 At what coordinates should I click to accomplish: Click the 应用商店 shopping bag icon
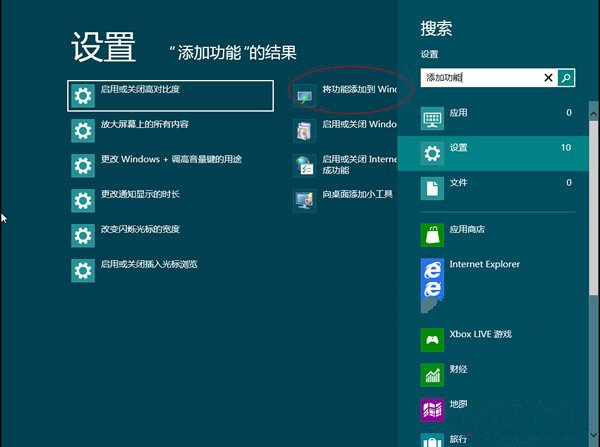coord(432,235)
